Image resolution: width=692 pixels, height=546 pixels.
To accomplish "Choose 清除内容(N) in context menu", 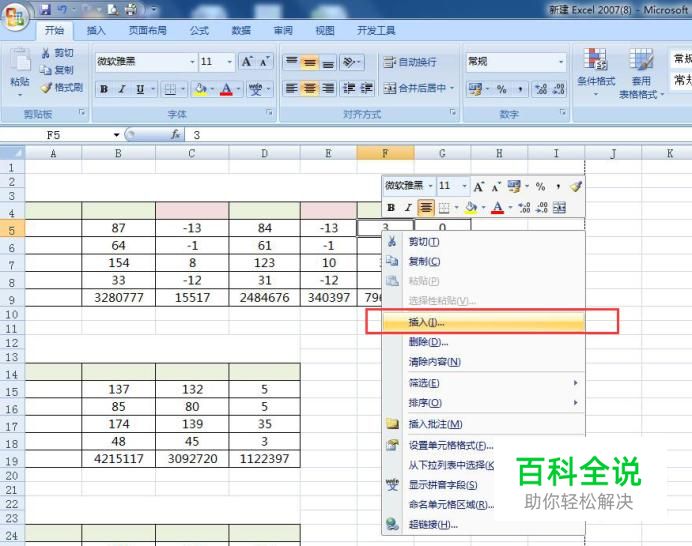I will point(483,362).
